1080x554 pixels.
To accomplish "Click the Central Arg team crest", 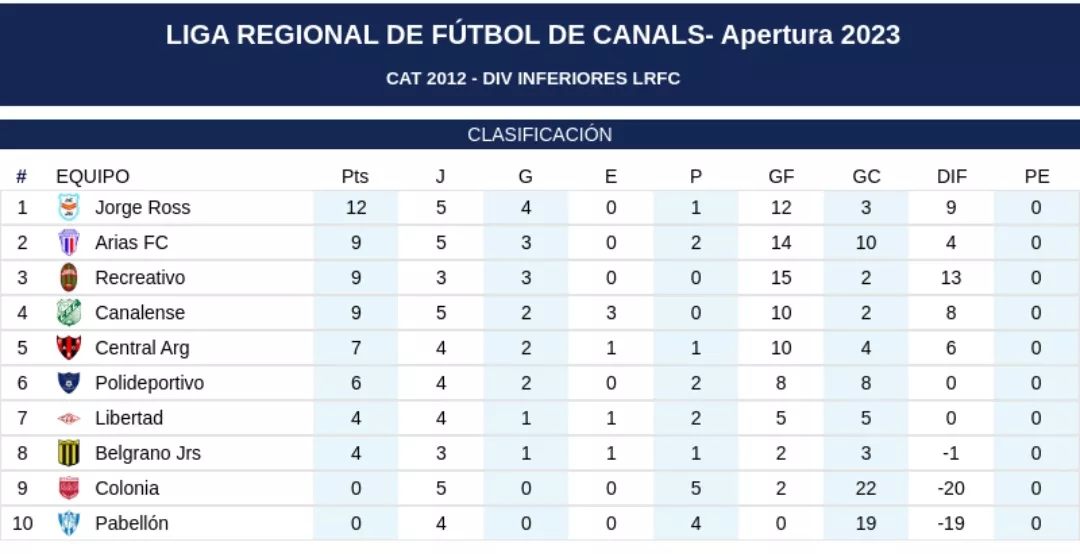I will [x=68, y=348].
